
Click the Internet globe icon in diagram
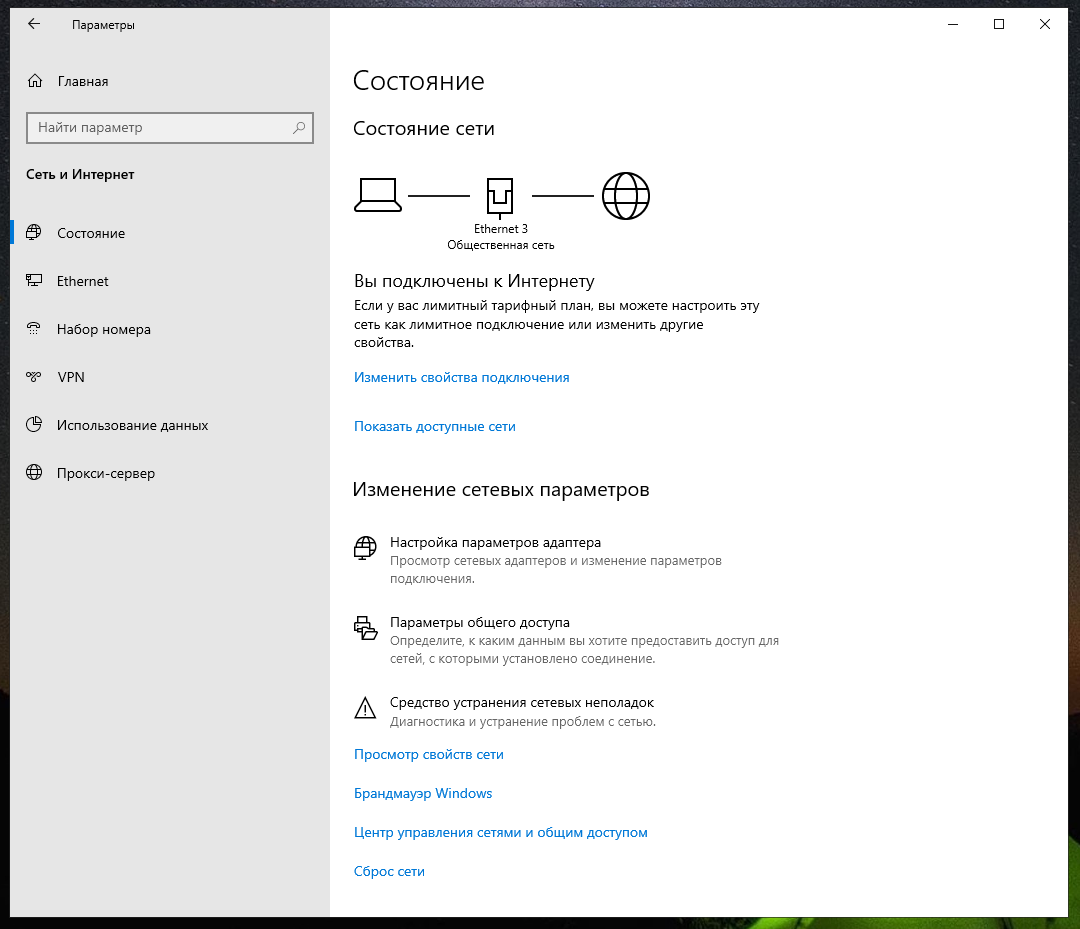pos(625,196)
